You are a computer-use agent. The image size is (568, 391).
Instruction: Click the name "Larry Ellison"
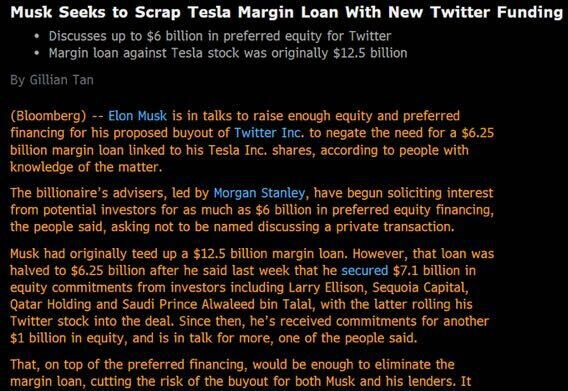coord(328,288)
